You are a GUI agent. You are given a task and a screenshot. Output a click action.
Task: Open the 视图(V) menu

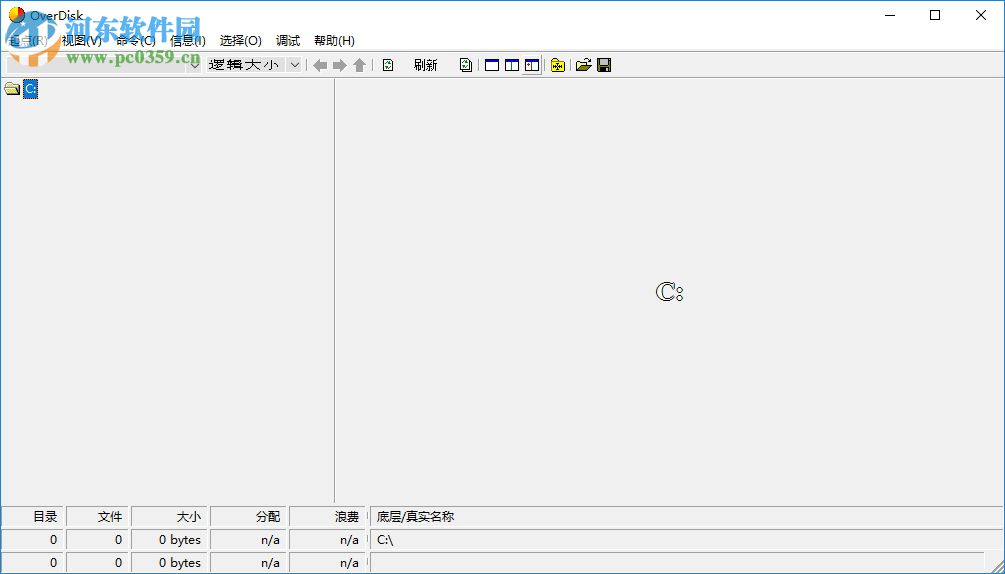coord(82,40)
